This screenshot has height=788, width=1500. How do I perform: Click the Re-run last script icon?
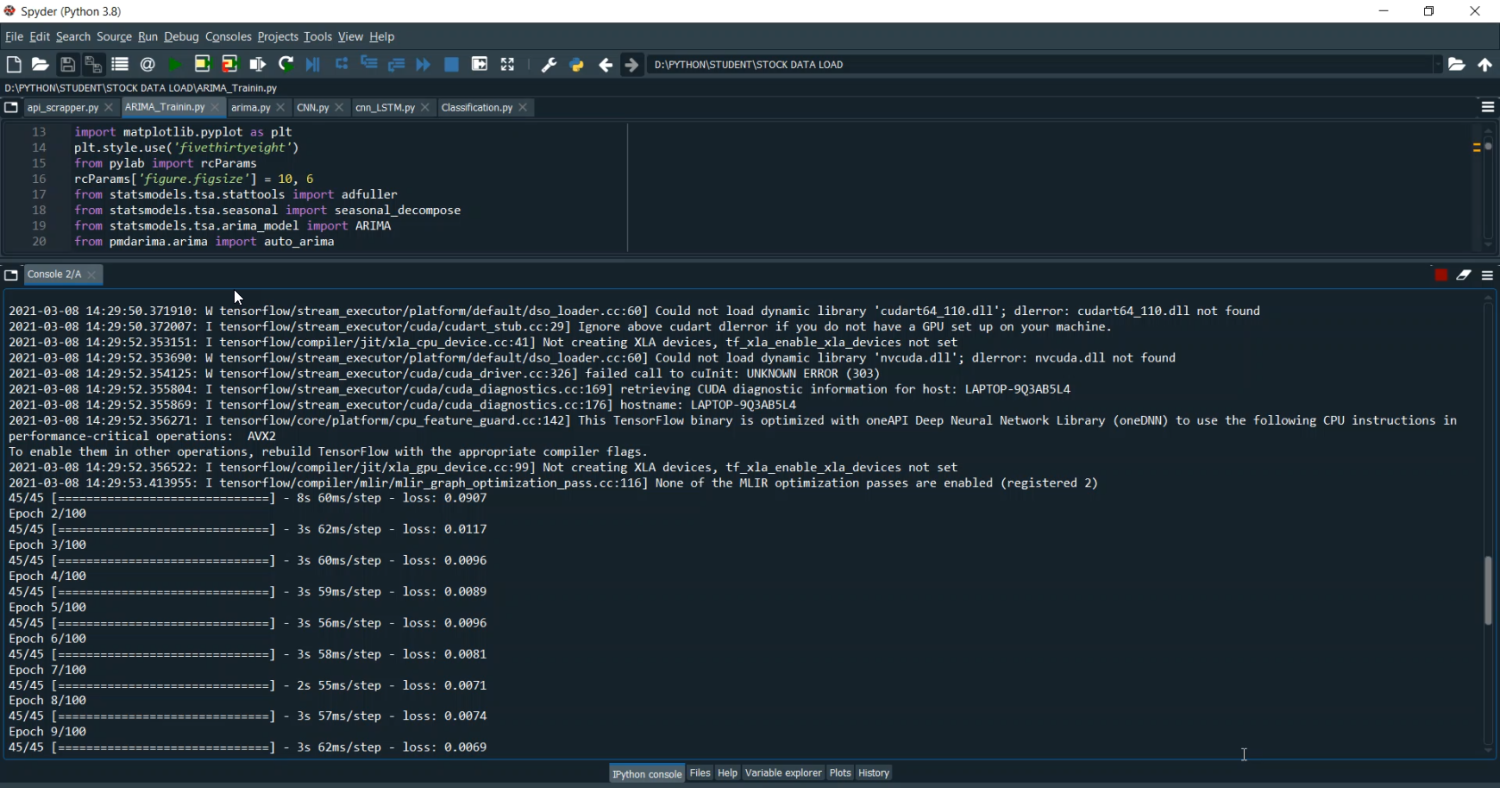click(x=286, y=64)
